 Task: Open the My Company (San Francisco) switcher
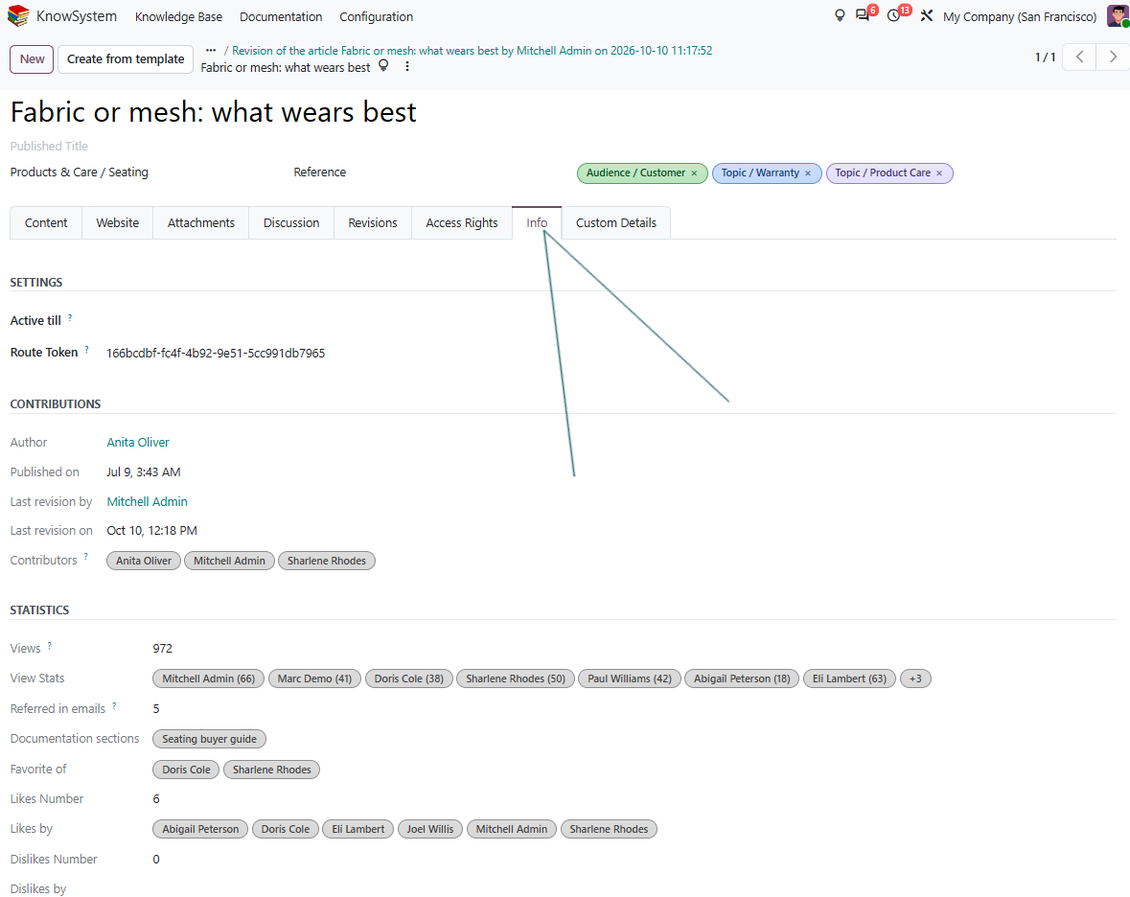[x=1020, y=17]
